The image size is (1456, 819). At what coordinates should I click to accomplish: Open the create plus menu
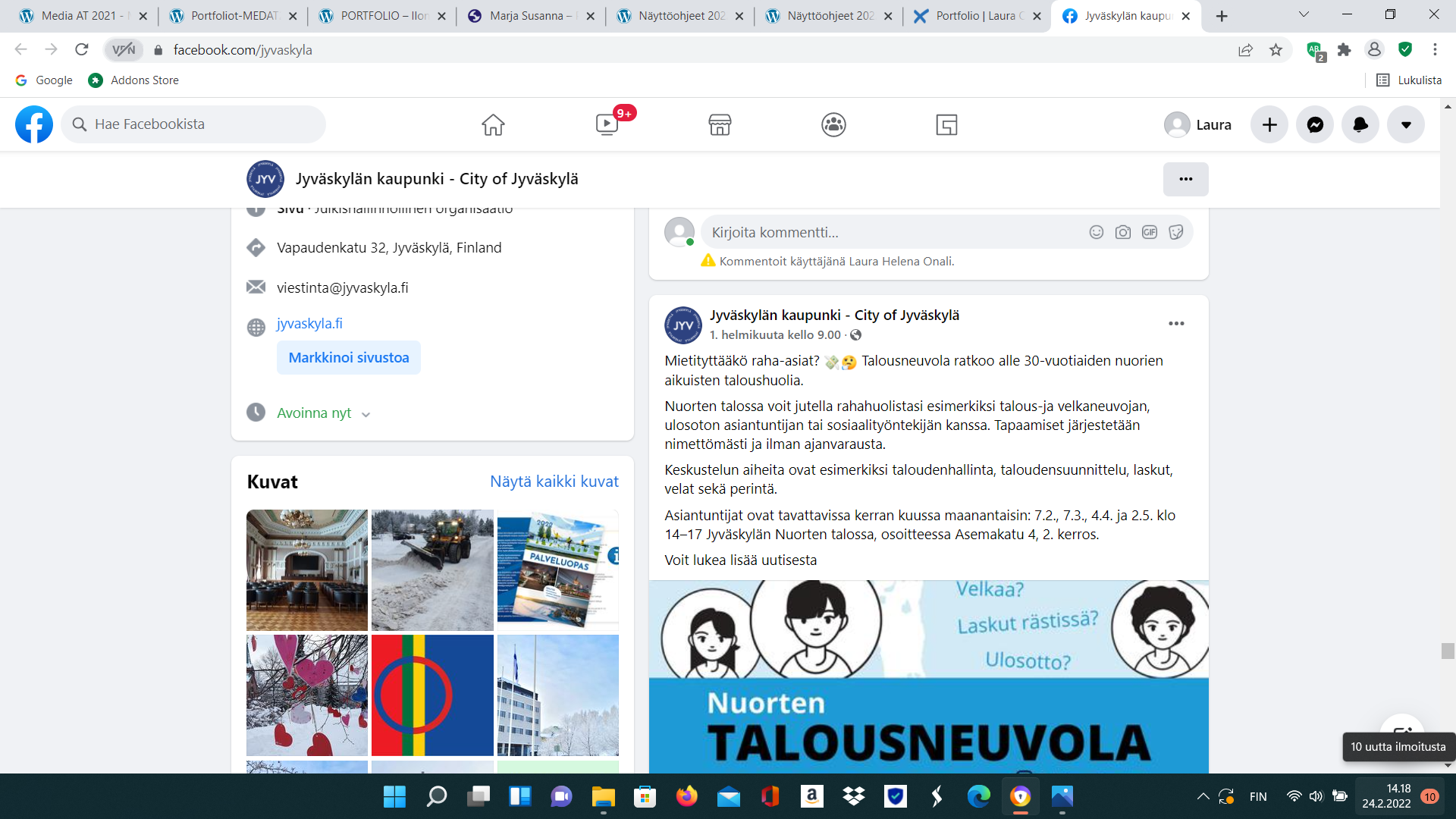click(x=1269, y=124)
